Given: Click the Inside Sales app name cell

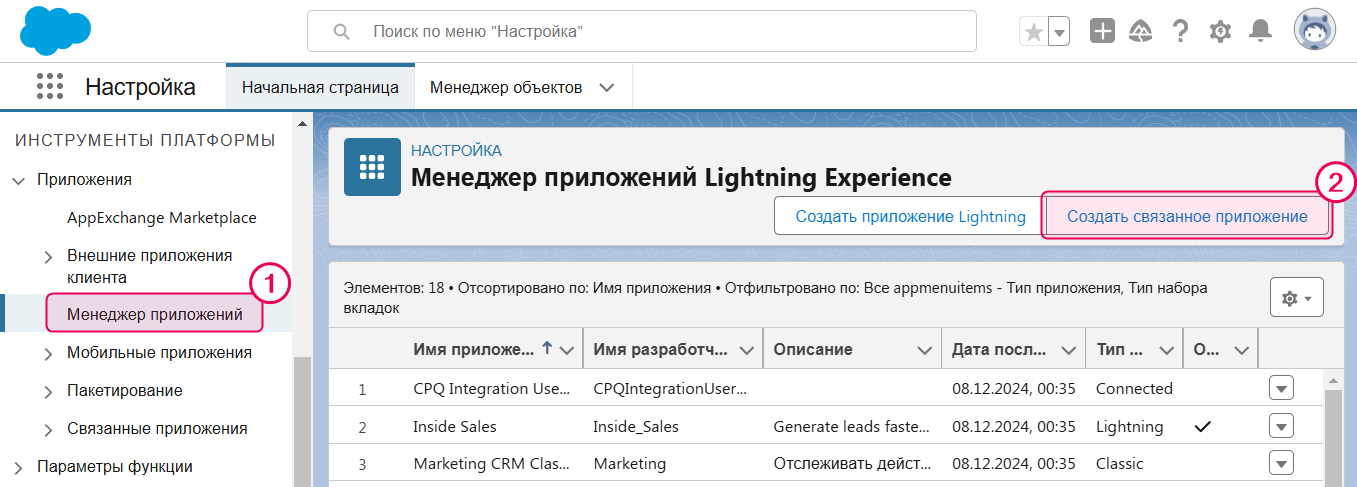Looking at the screenshot, I should pos(455,426).
